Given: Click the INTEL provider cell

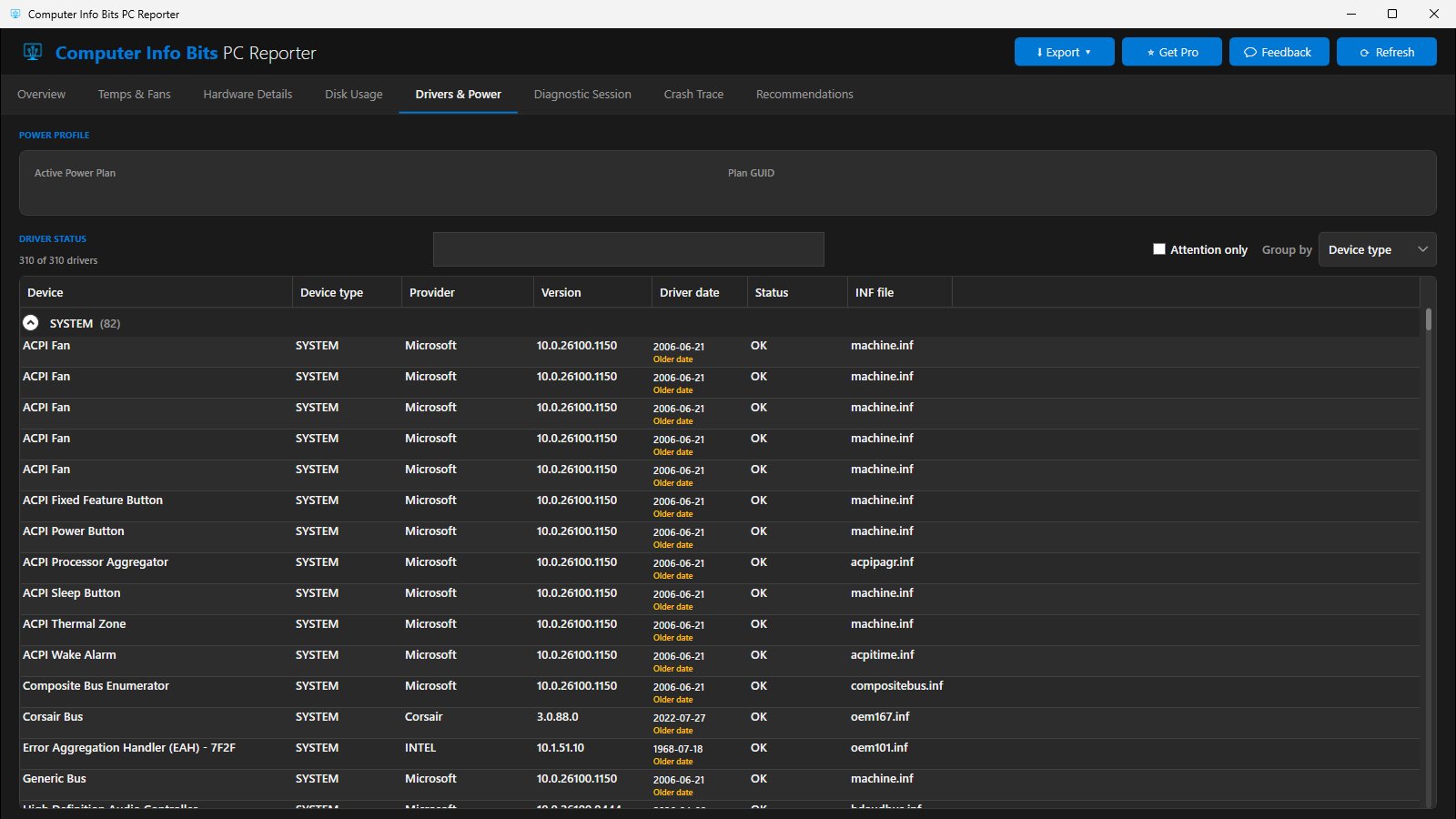Looking at the screenshot, I should pos(420,748).
